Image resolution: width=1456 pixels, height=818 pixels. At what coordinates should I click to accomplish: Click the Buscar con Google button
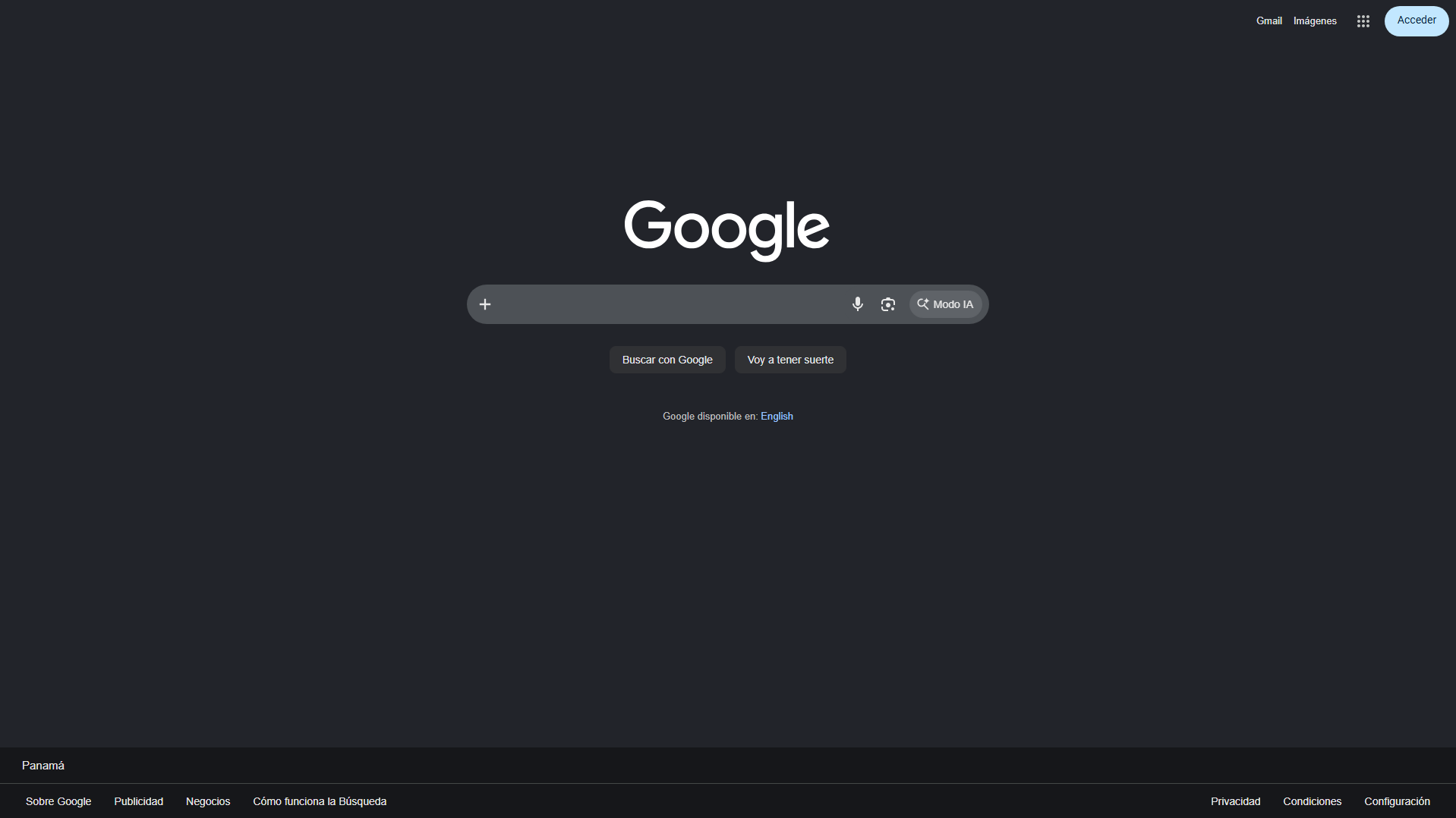click(667, 360)
